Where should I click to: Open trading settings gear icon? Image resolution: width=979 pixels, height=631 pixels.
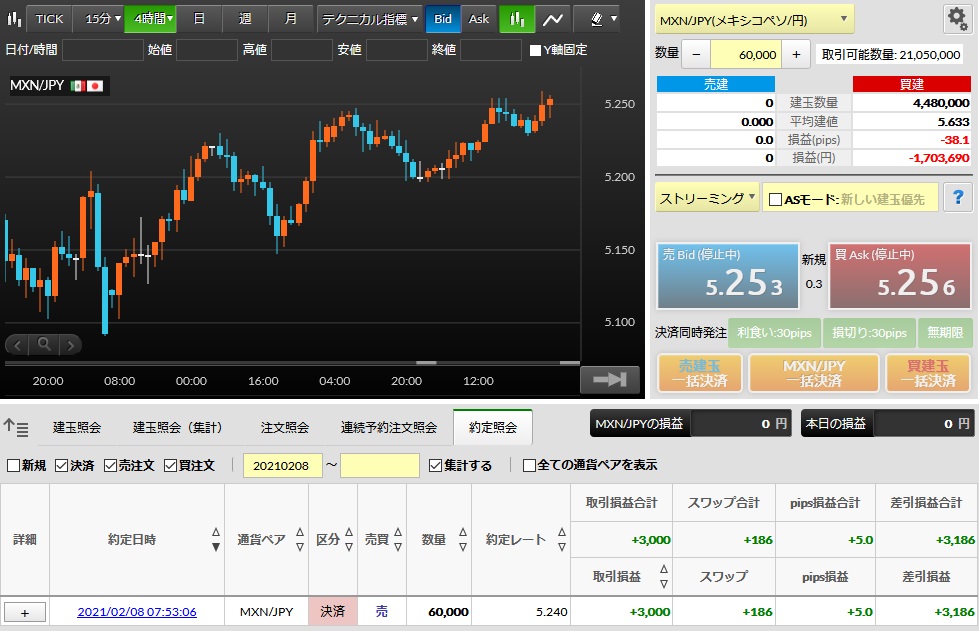957,19
